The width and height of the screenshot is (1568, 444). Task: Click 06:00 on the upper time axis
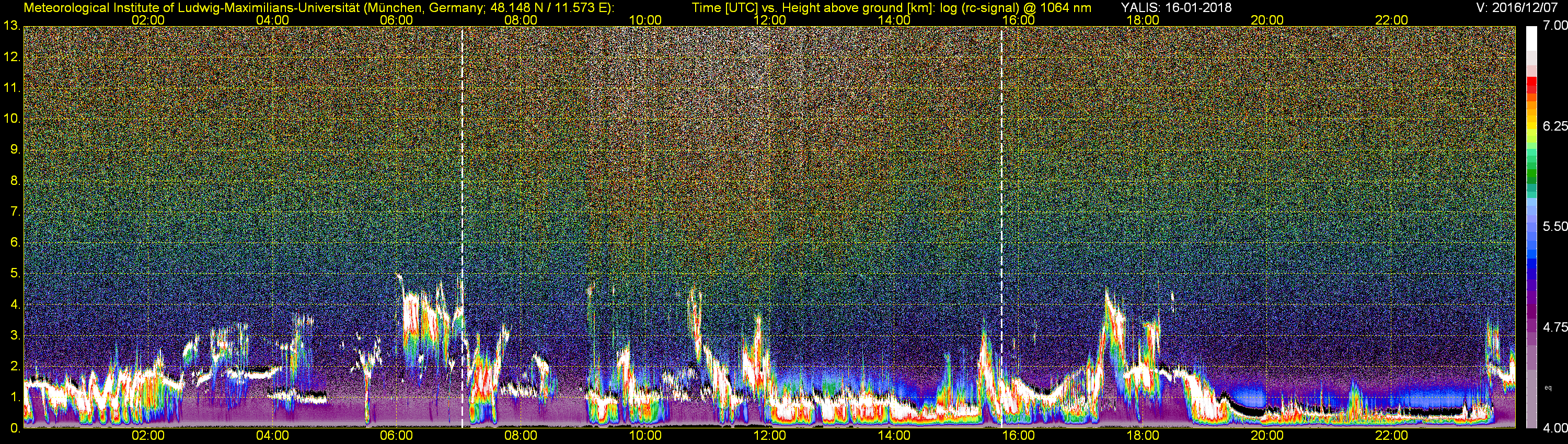coord(396,20)
